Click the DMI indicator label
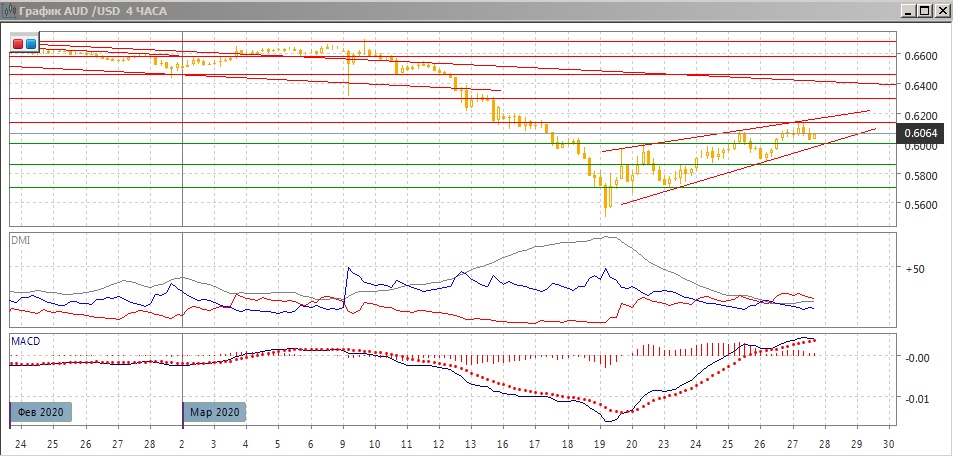Viewport: 953px width, 457px height. tap(21, 240)
